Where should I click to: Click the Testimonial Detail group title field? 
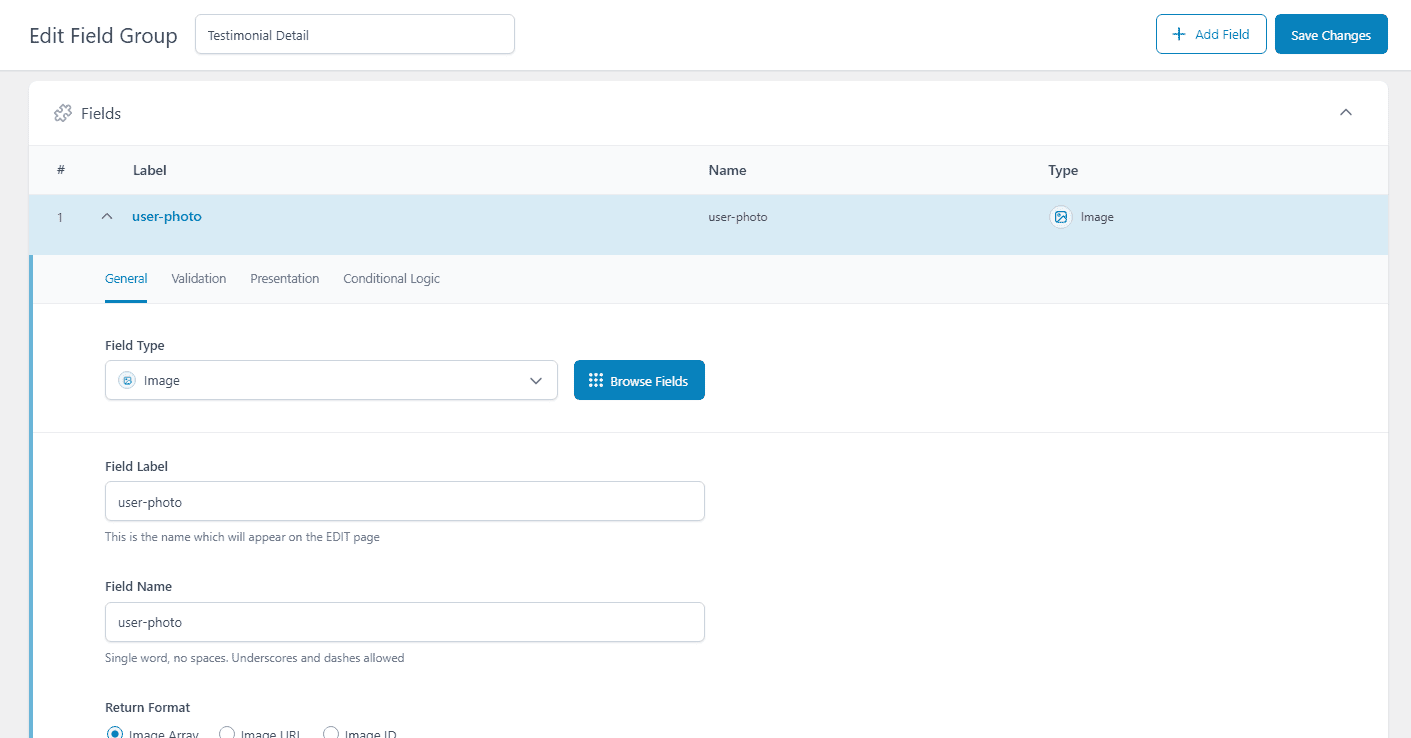click(354, 35)
